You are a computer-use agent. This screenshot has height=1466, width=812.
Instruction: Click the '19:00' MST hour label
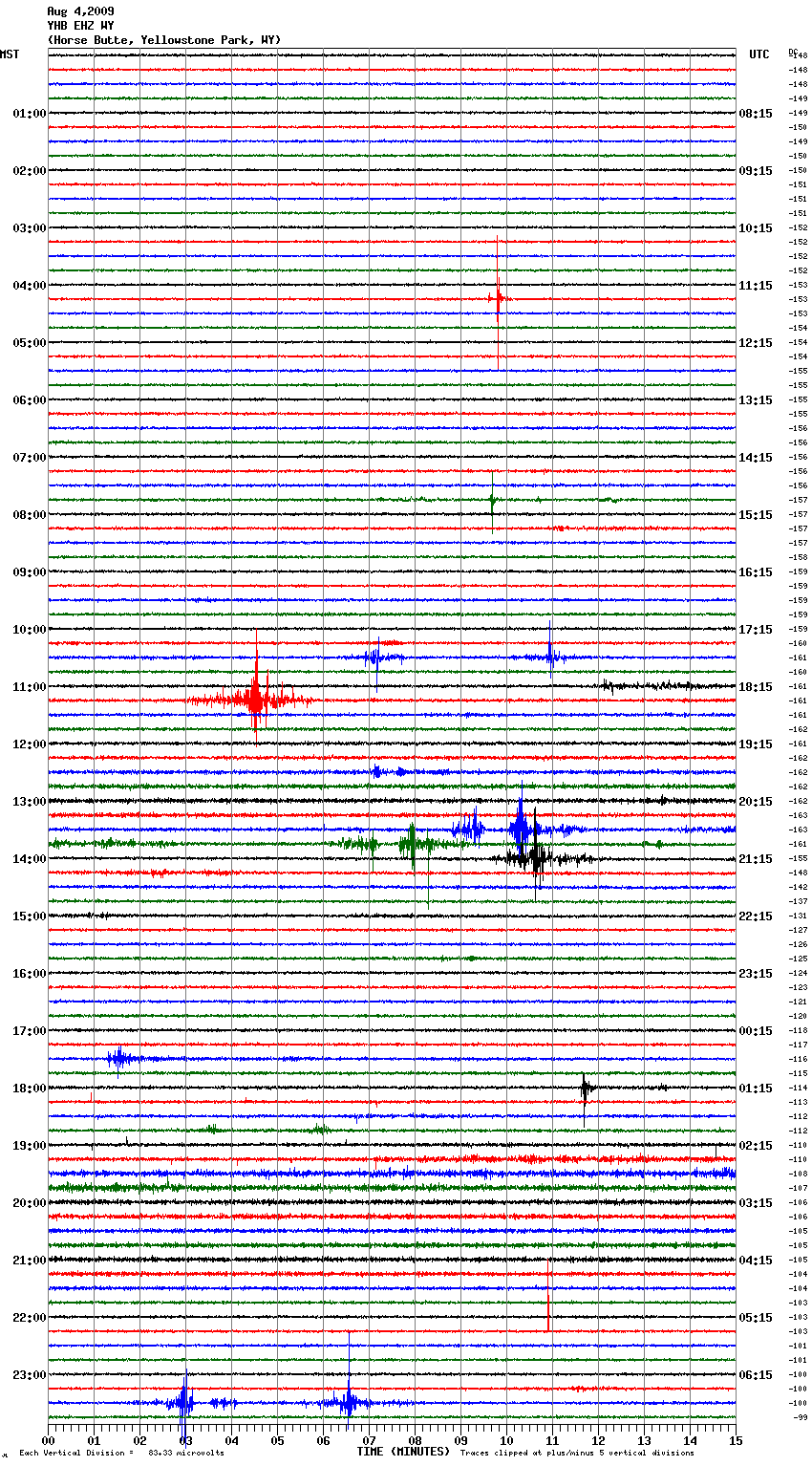29,1146
